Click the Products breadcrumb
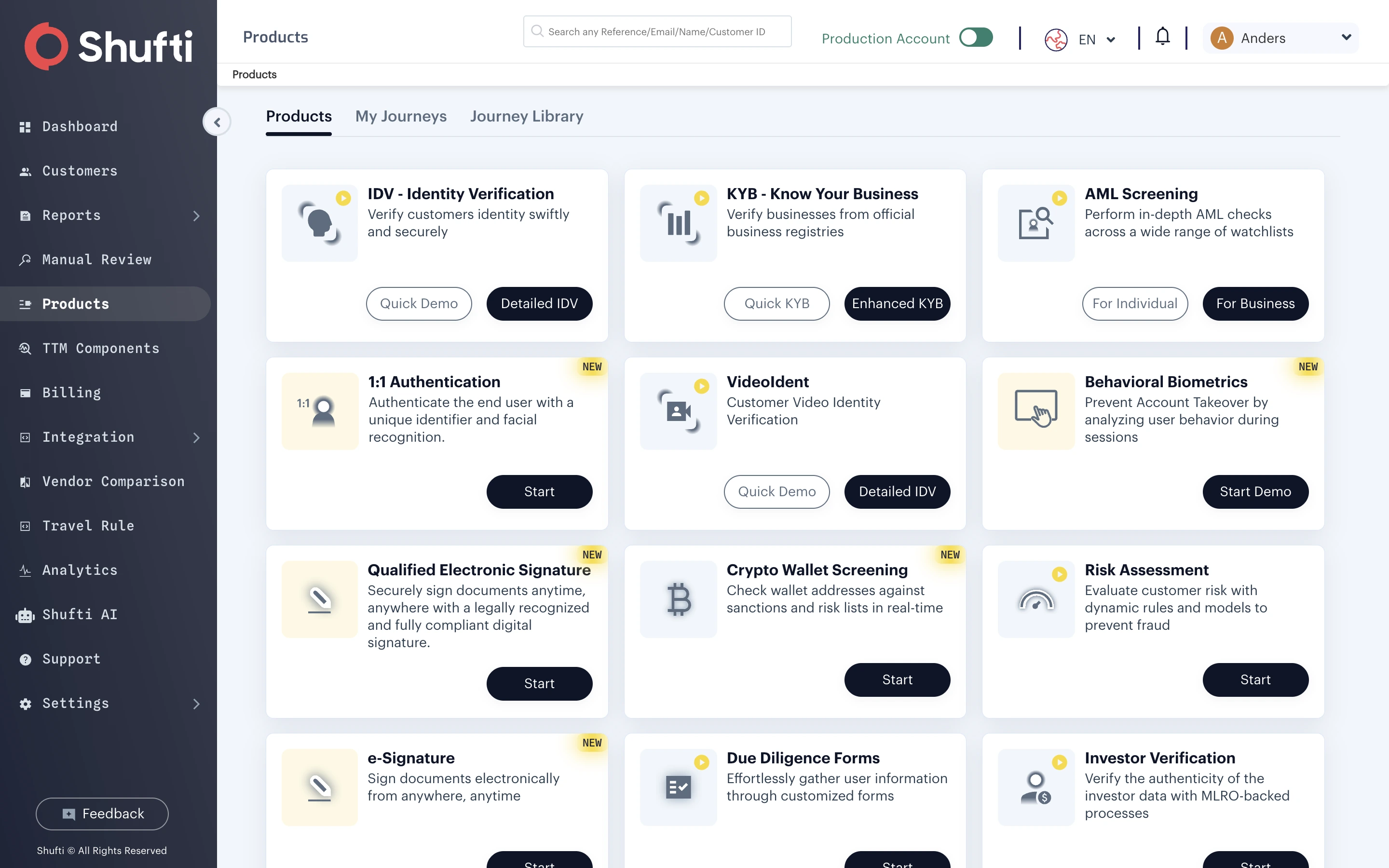Screen dimensions: 1389x868 [254, 75]
